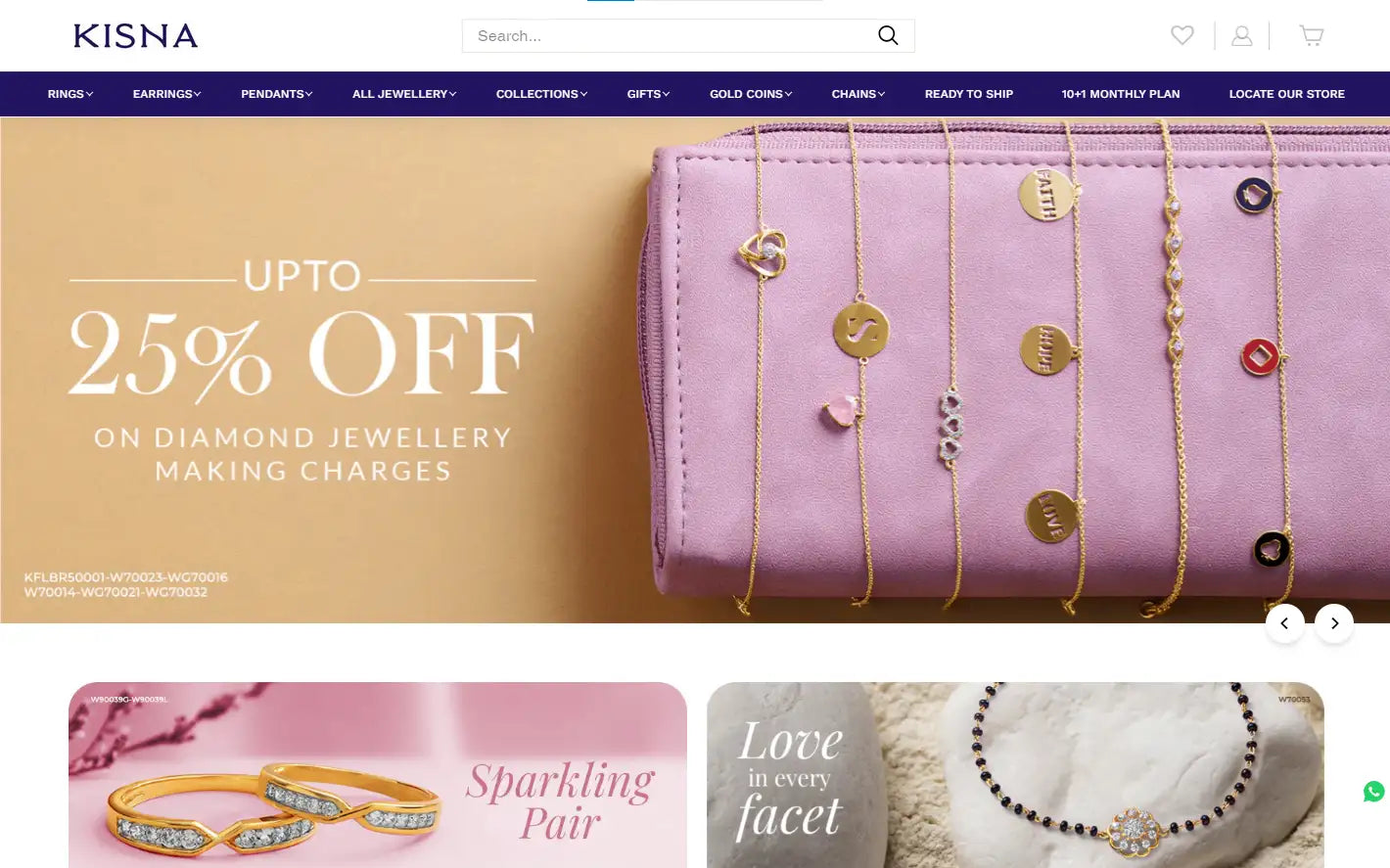Image resolution: width=1390 pixels, height=868 pixels.
Task: Click into the Search input field
Action: pos(671,36)
